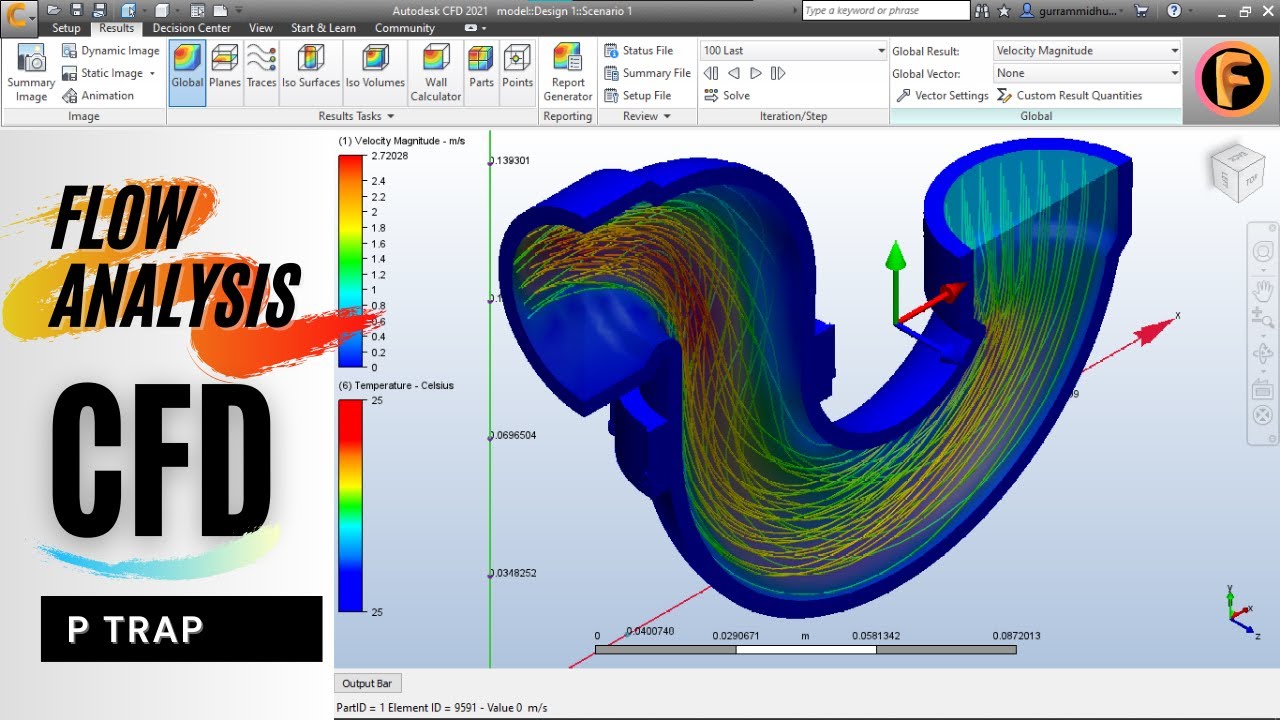Select the Iso Surfaces task

click(311, 72)
